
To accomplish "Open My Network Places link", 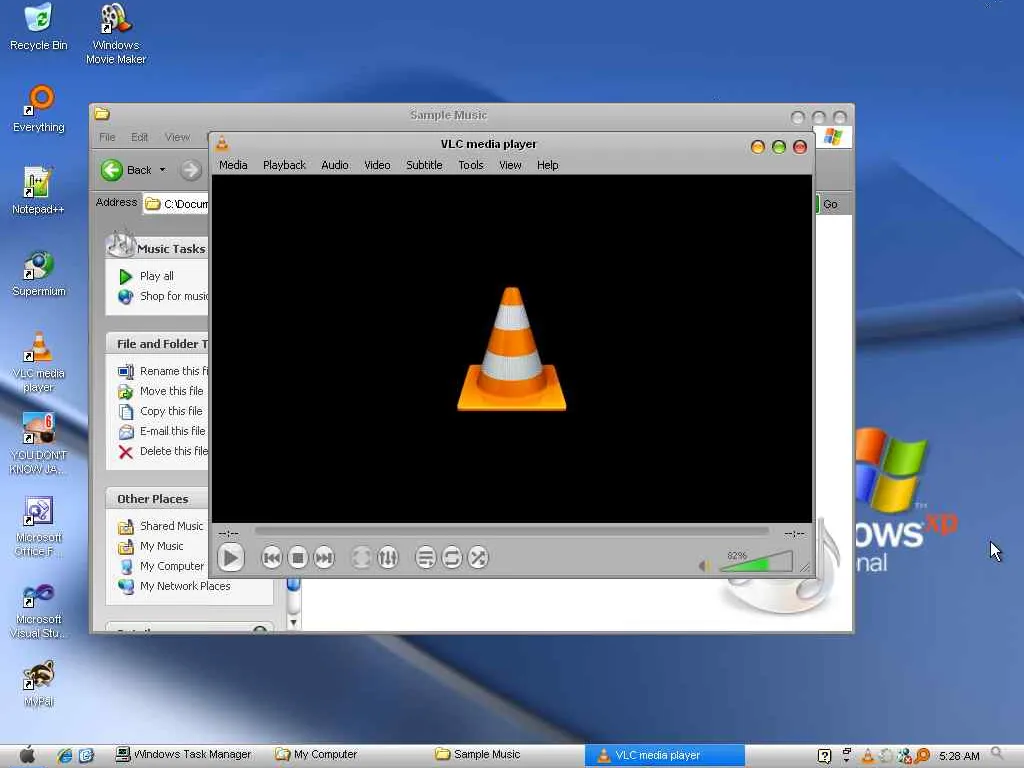I will coord(174,586).
